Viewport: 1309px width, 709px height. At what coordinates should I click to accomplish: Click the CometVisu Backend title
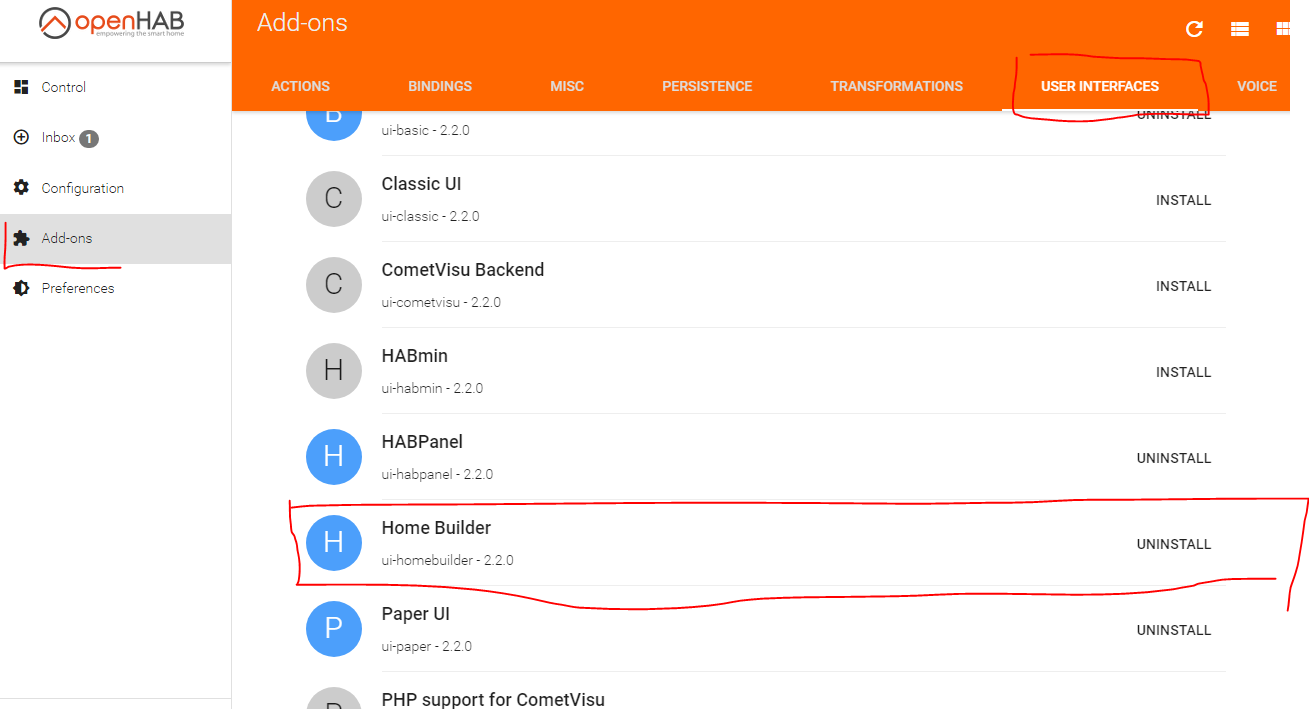click(463, 270)
